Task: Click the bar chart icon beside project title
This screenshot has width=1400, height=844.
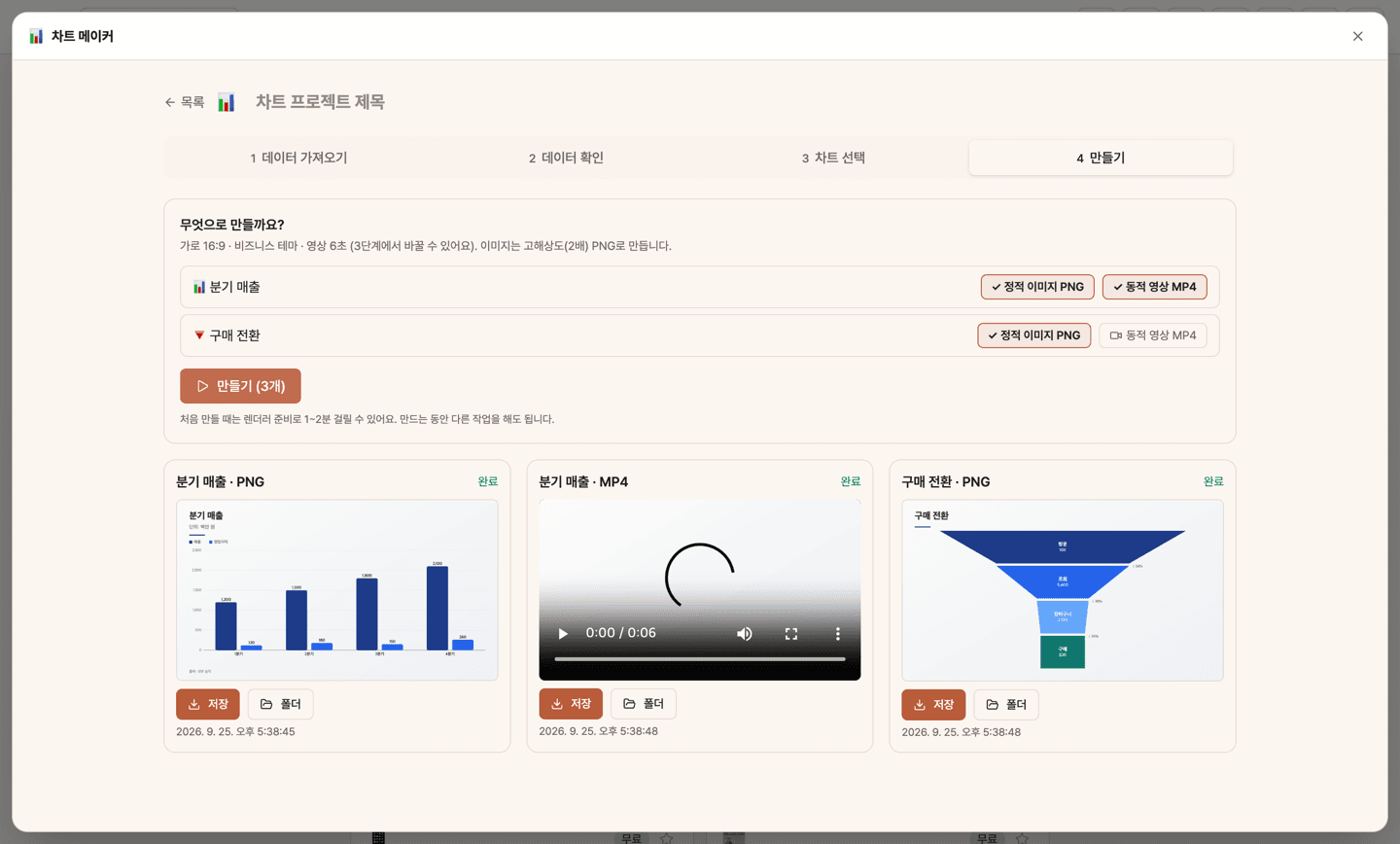Action: pyautogui.click(x=226, y=102)
